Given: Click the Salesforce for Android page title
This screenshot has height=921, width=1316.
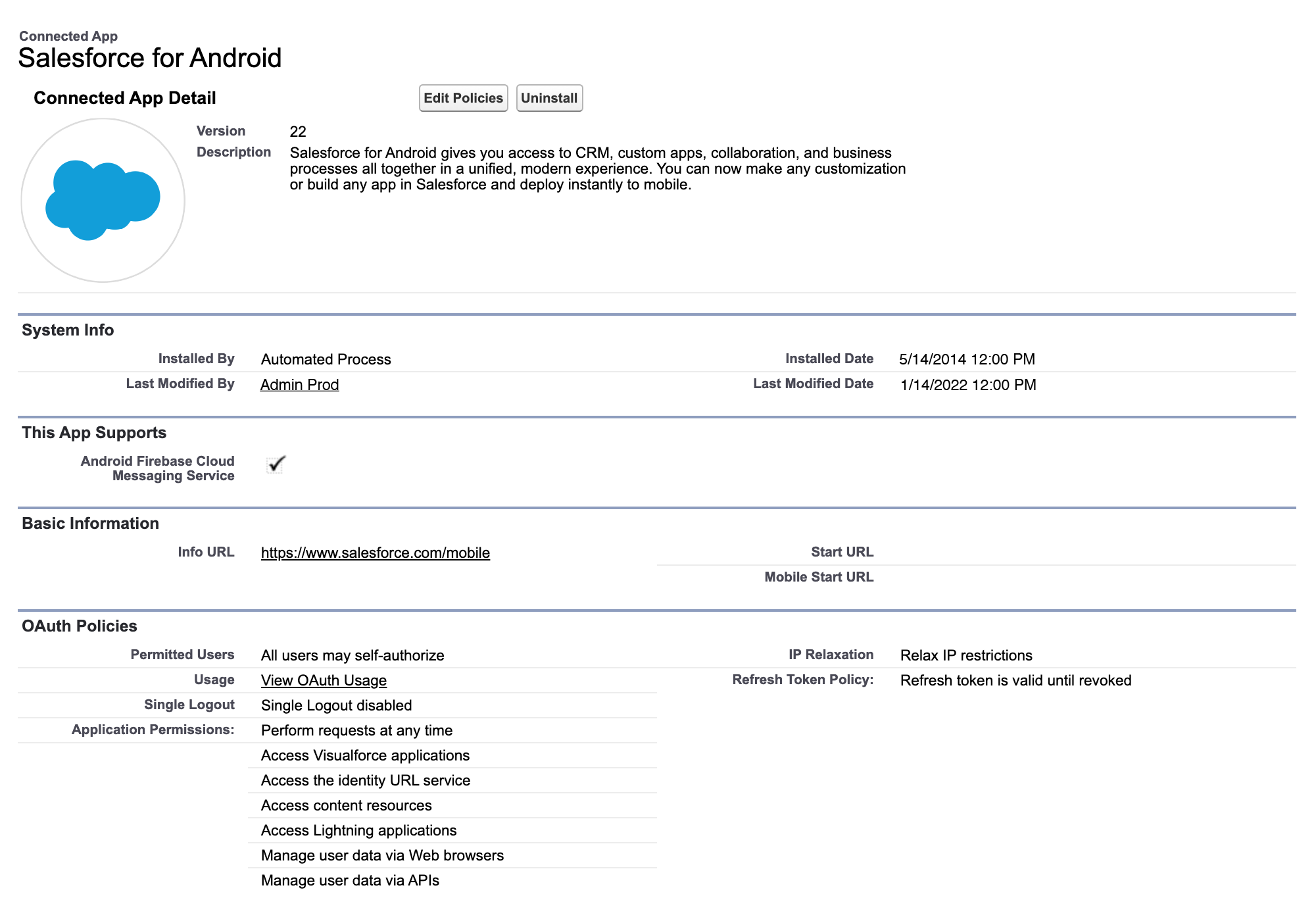Looking at the screenshot, I should pos(150,58).
